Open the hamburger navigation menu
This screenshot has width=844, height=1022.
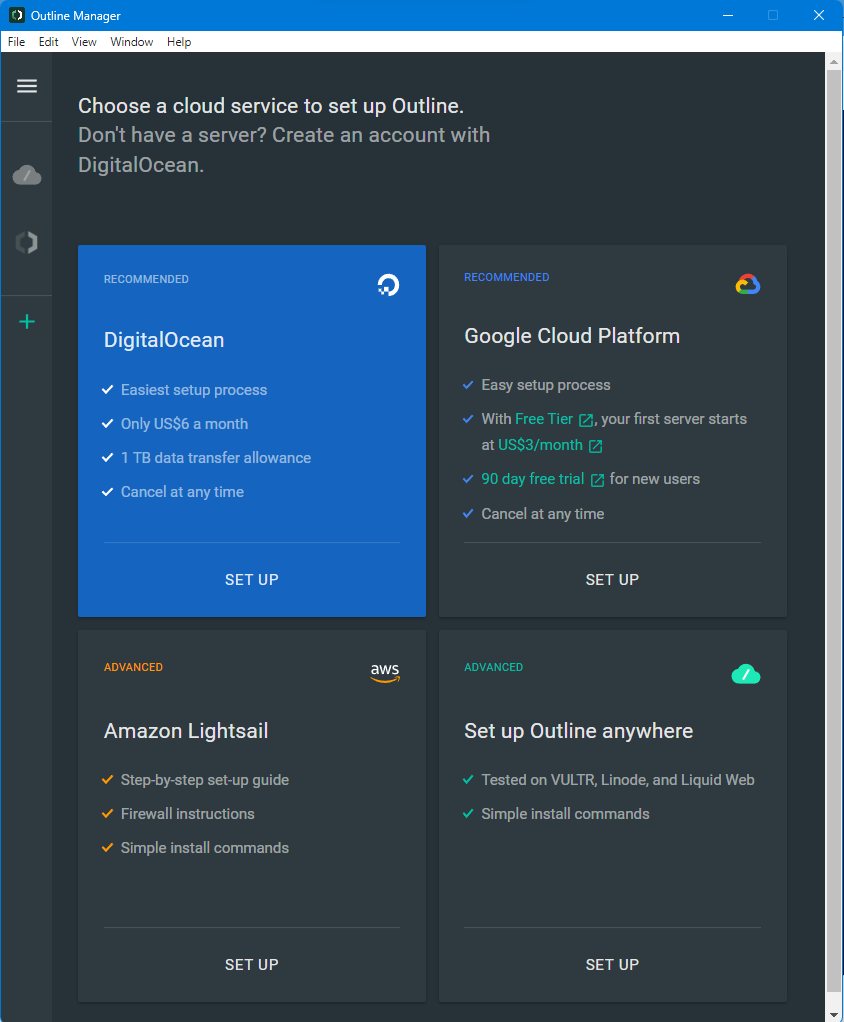27,86
